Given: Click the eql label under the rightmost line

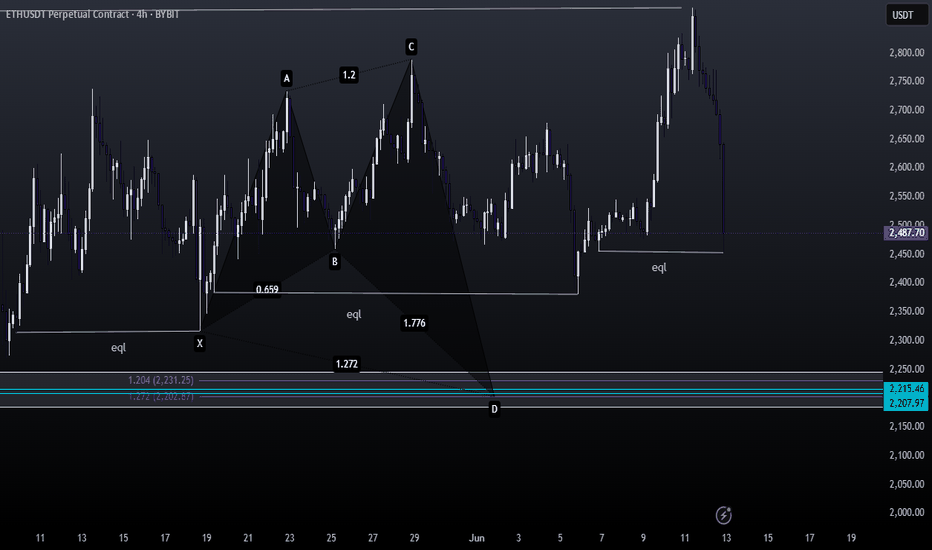Looking at the screenshot, I should [x=659, y=268].
